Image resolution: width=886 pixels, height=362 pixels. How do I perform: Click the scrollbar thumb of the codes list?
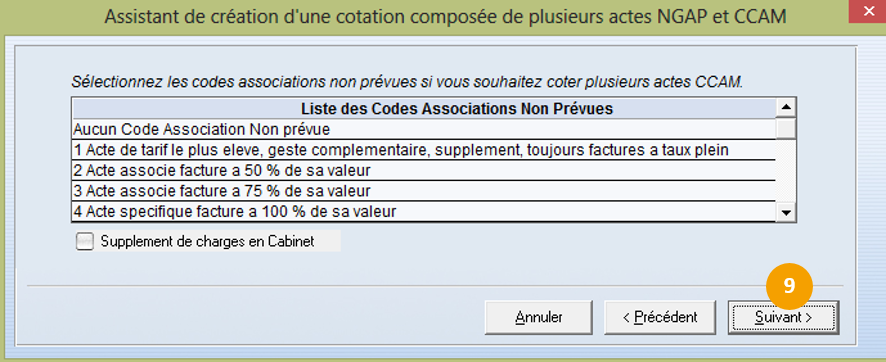pos(786,128)
